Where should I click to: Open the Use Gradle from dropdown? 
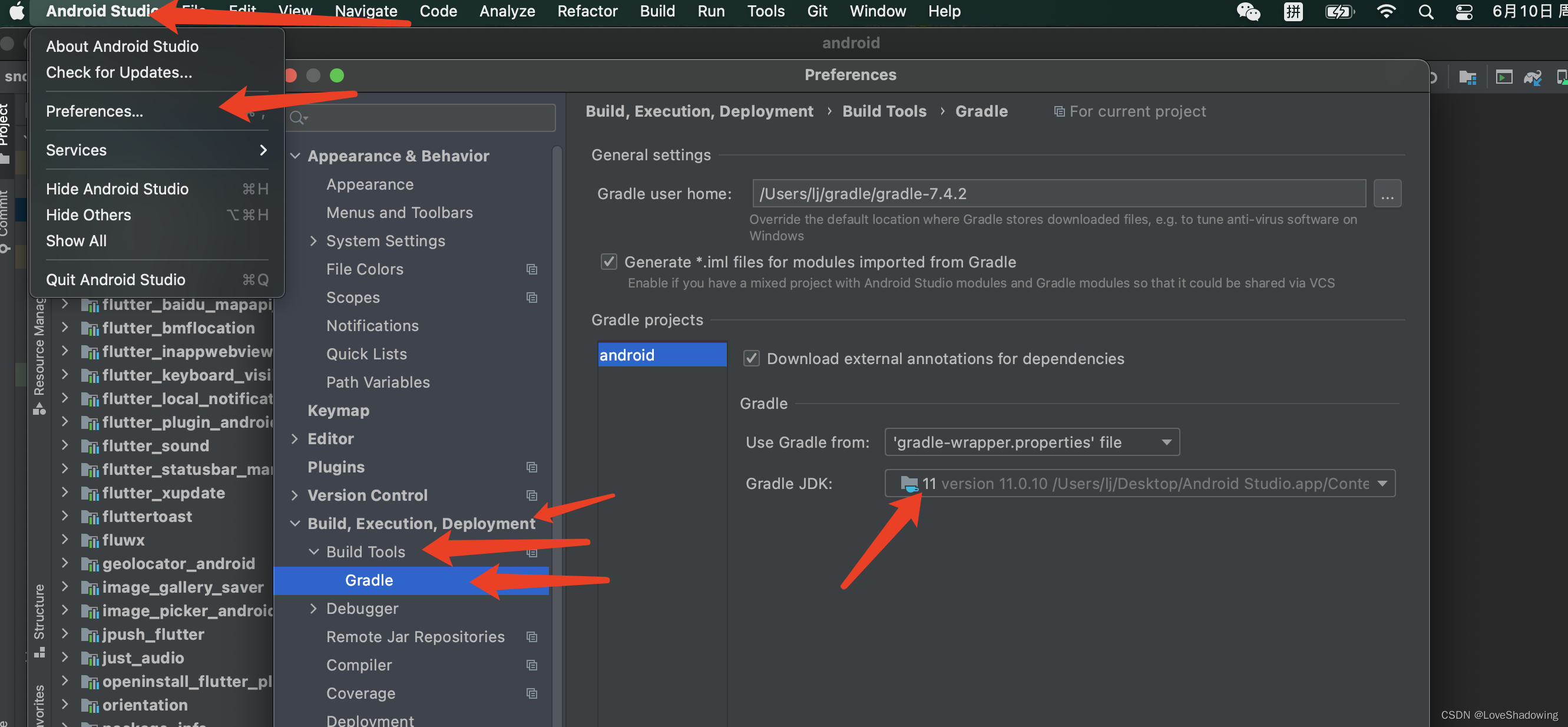point(1032,442)
